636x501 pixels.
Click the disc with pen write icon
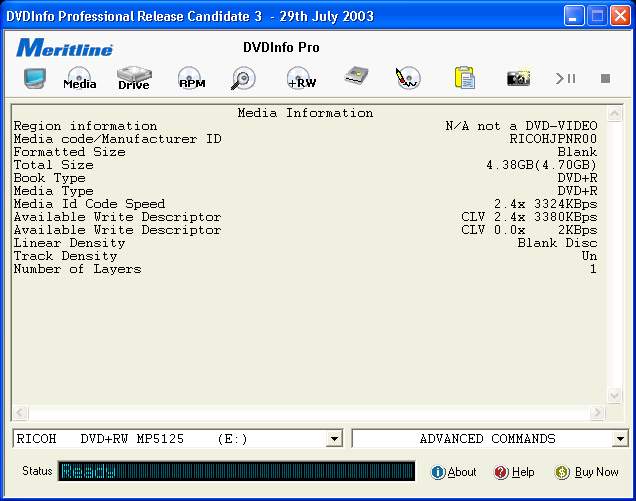(x=408, y=78)
